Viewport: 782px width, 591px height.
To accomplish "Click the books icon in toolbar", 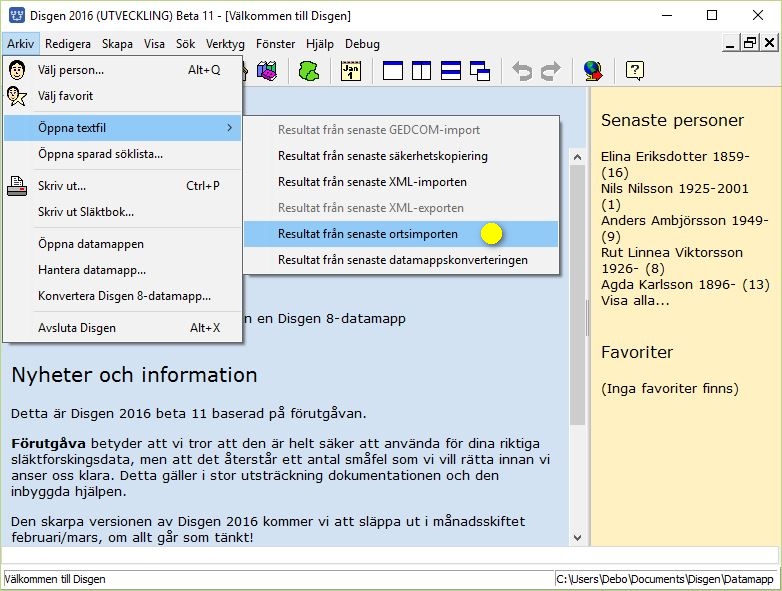I will (267, 71).
